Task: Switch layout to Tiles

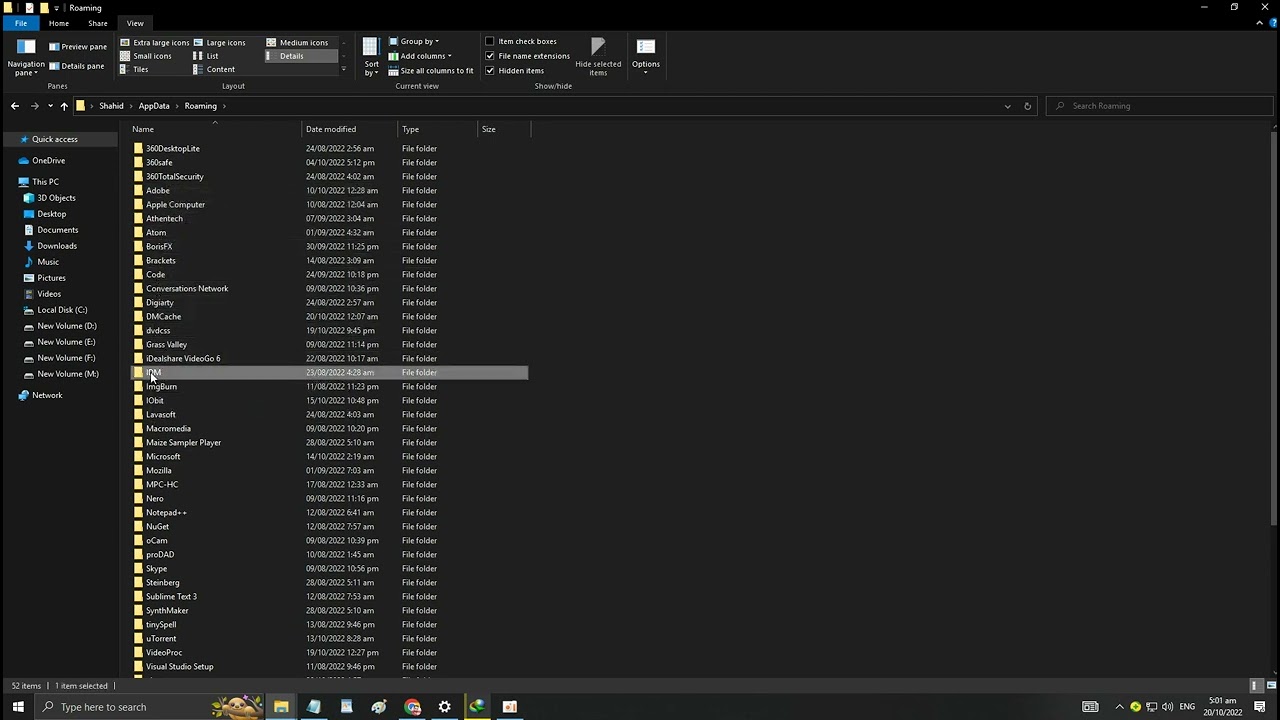Action: (x=135, y=69)
